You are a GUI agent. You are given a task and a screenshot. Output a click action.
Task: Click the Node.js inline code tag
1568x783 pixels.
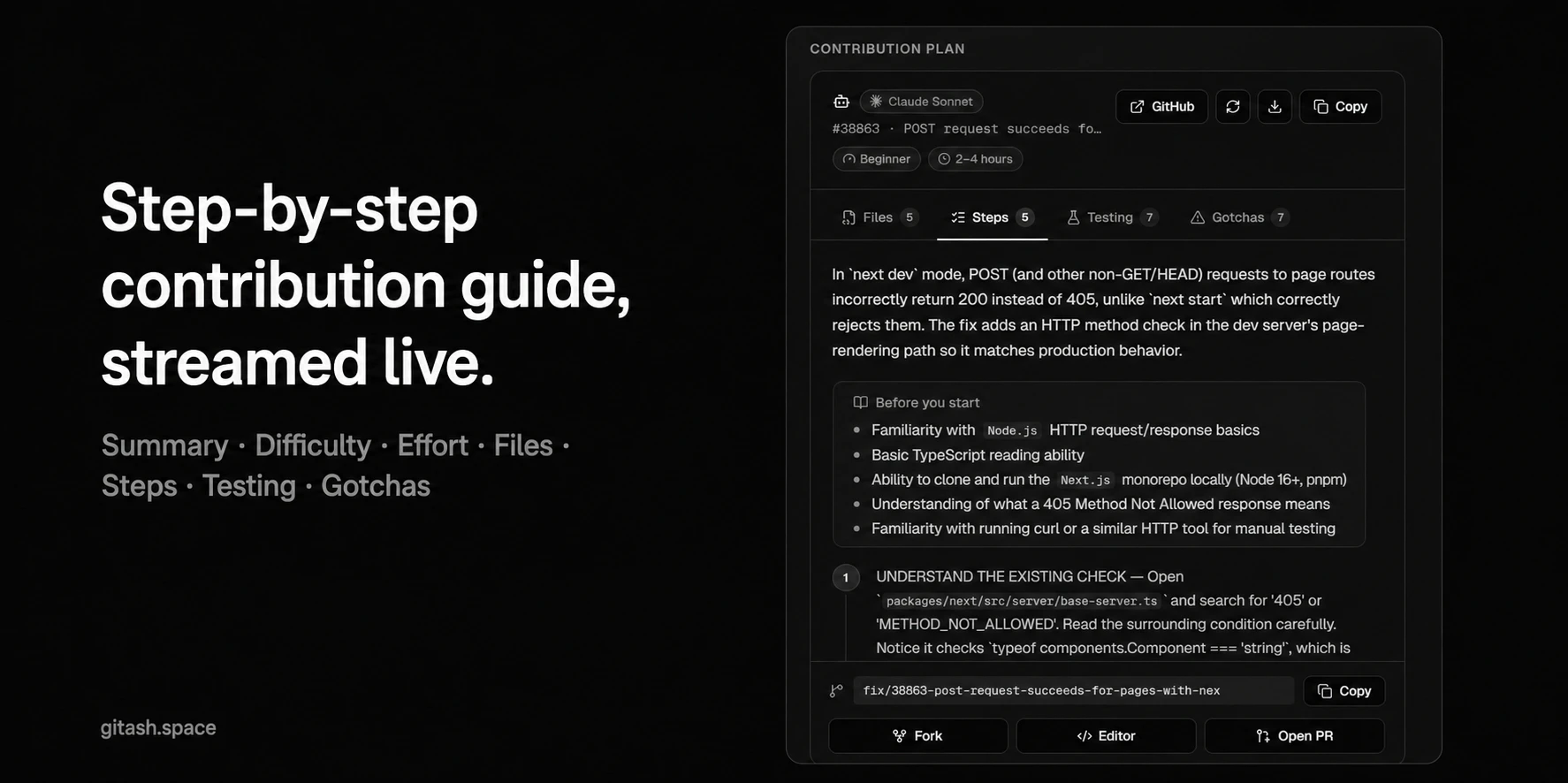[1012, 430]
